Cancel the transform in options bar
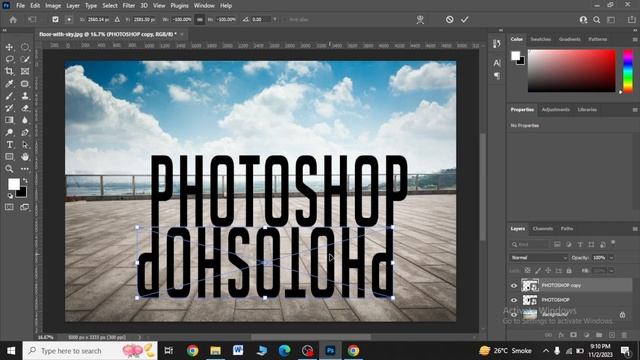 pos(449,20)
